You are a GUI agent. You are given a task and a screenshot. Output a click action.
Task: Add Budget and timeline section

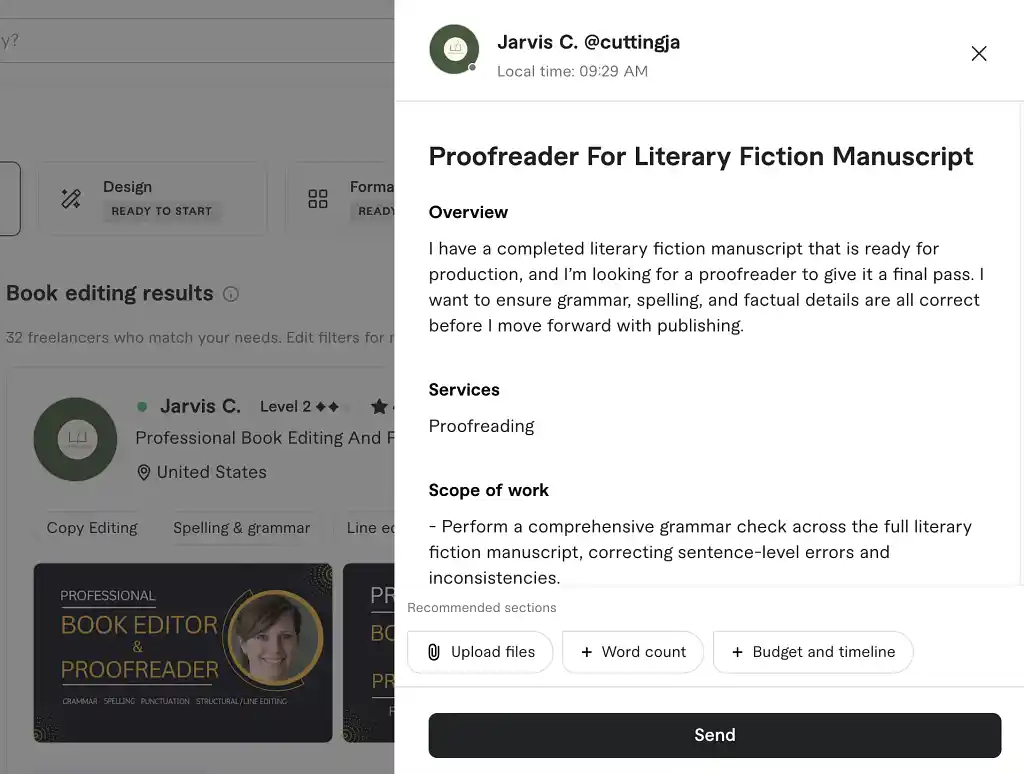pyautogui.click(x=812, y=652)
